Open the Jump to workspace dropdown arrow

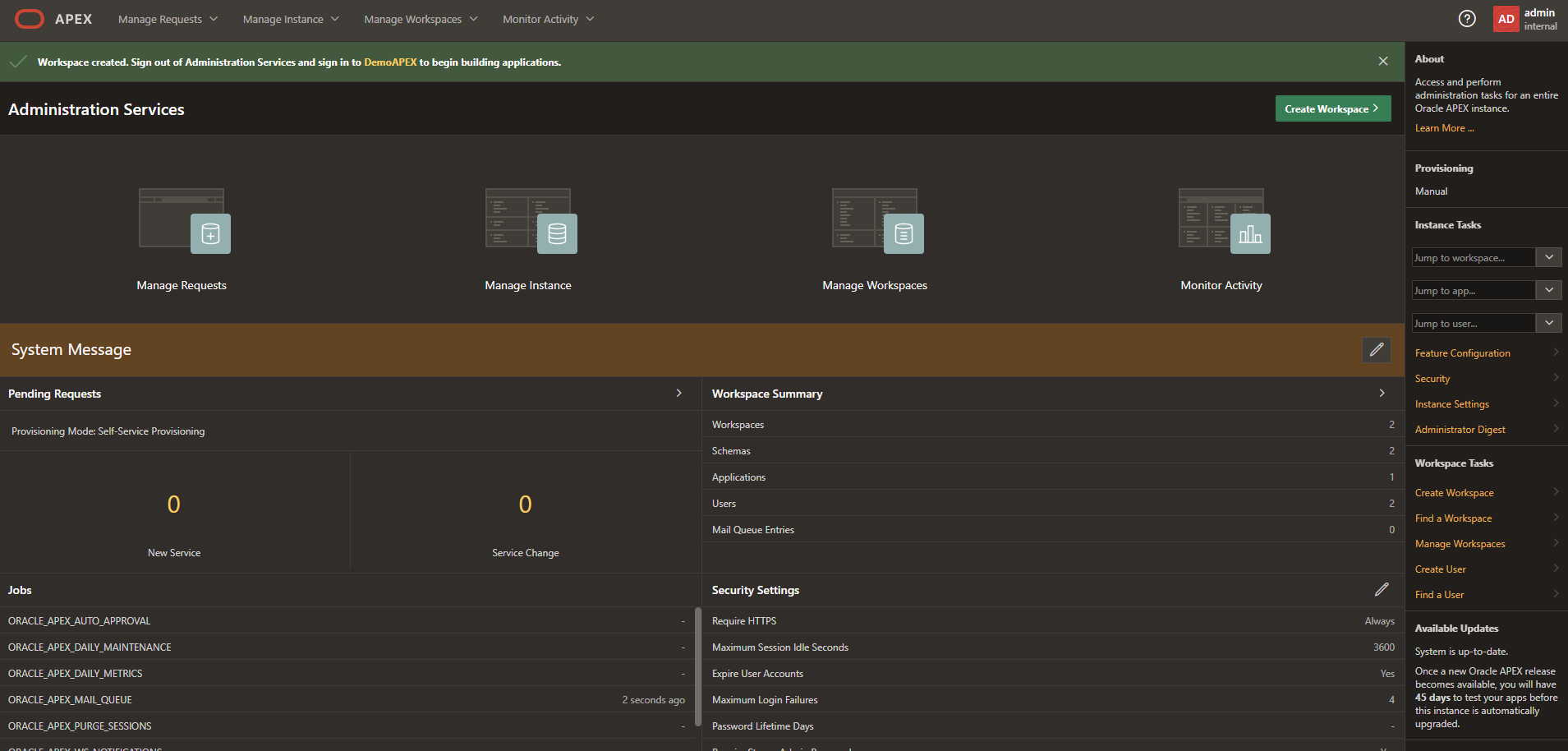(x=1548, y=257)
